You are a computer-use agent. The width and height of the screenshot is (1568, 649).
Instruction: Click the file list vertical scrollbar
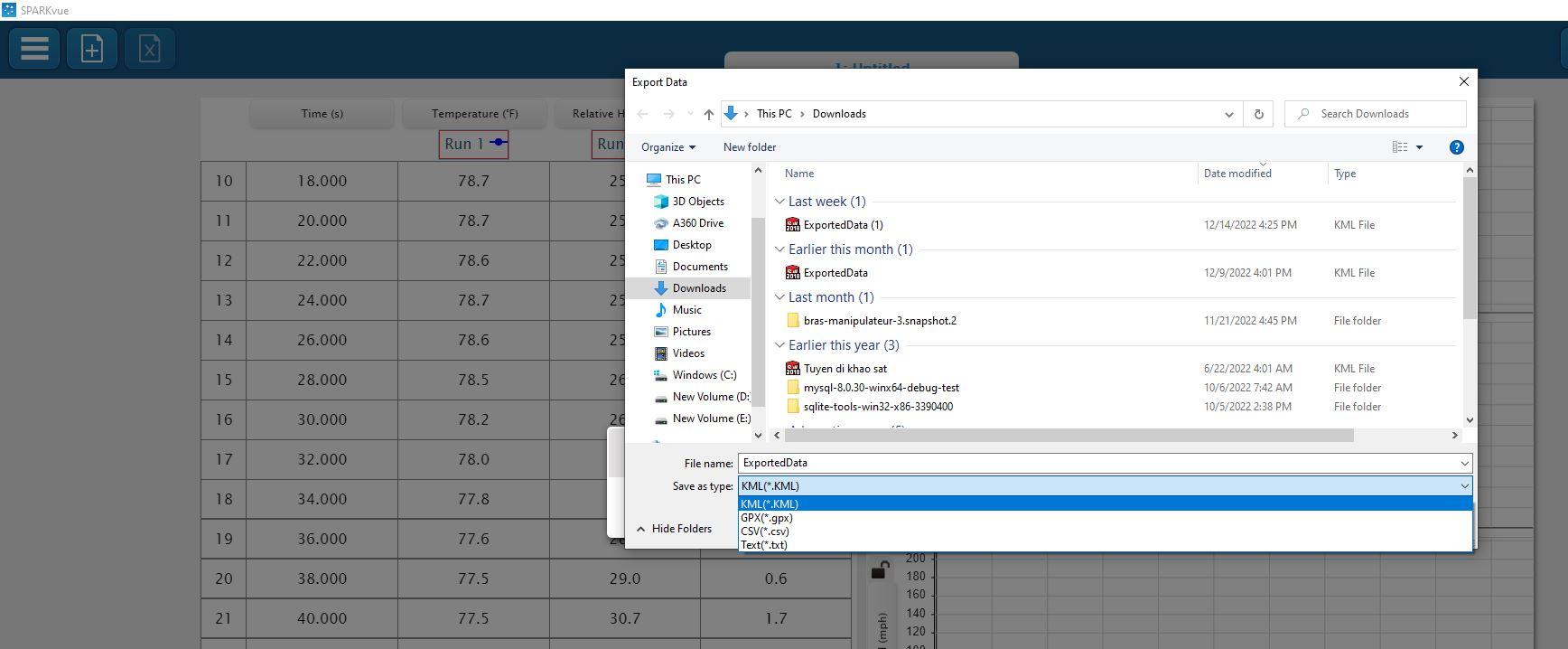pos(1469,247)
